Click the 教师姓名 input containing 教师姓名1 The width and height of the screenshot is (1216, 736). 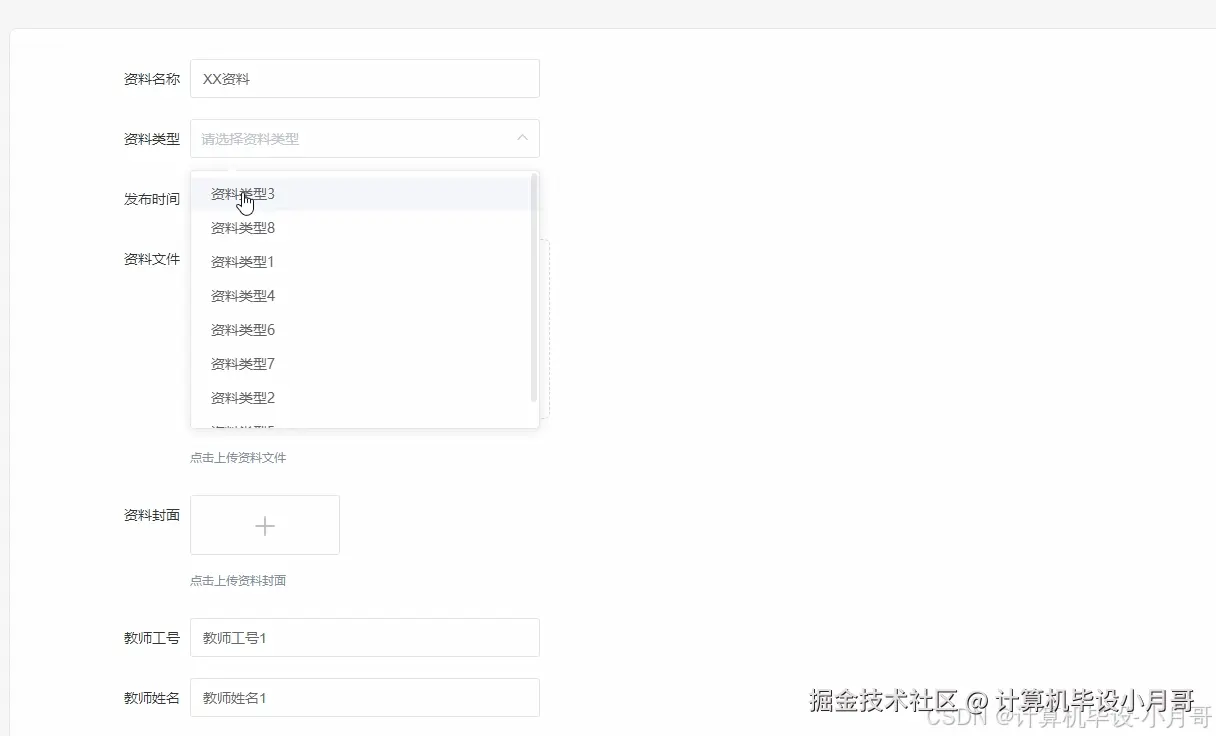tap(365, 697)
